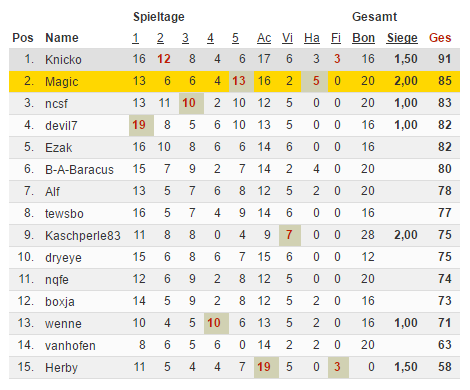Click devil7's highlighted 19 score cell
Image resolution: width=470 pixels, height=390 pixels.
[x=141, y=125]
